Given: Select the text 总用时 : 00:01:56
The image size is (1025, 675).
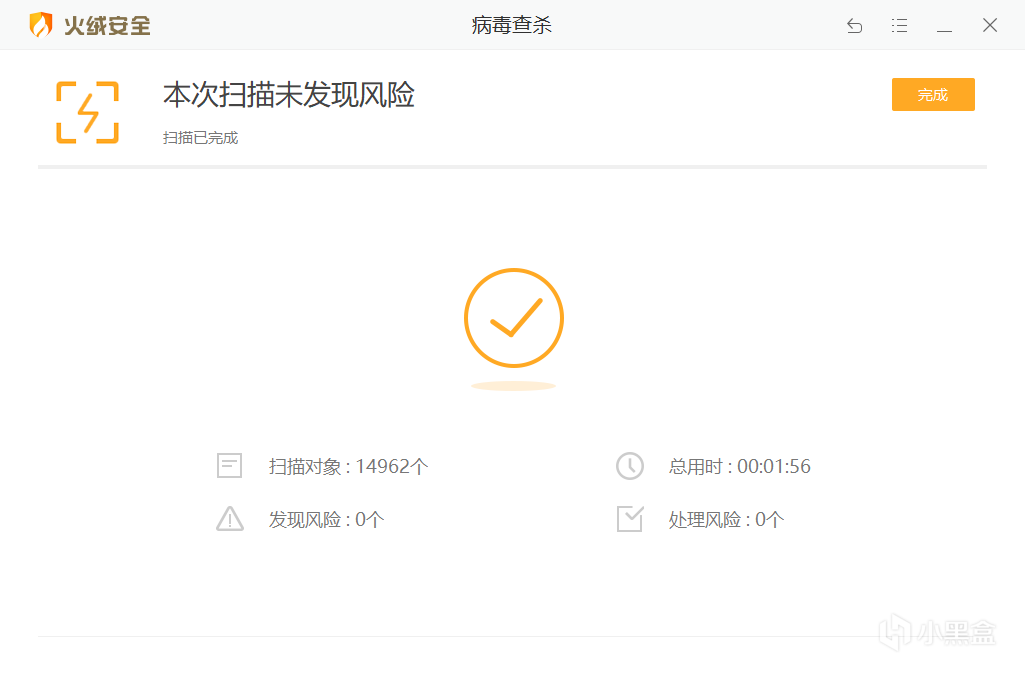Looking at the screenshot, I should point(739,467).
